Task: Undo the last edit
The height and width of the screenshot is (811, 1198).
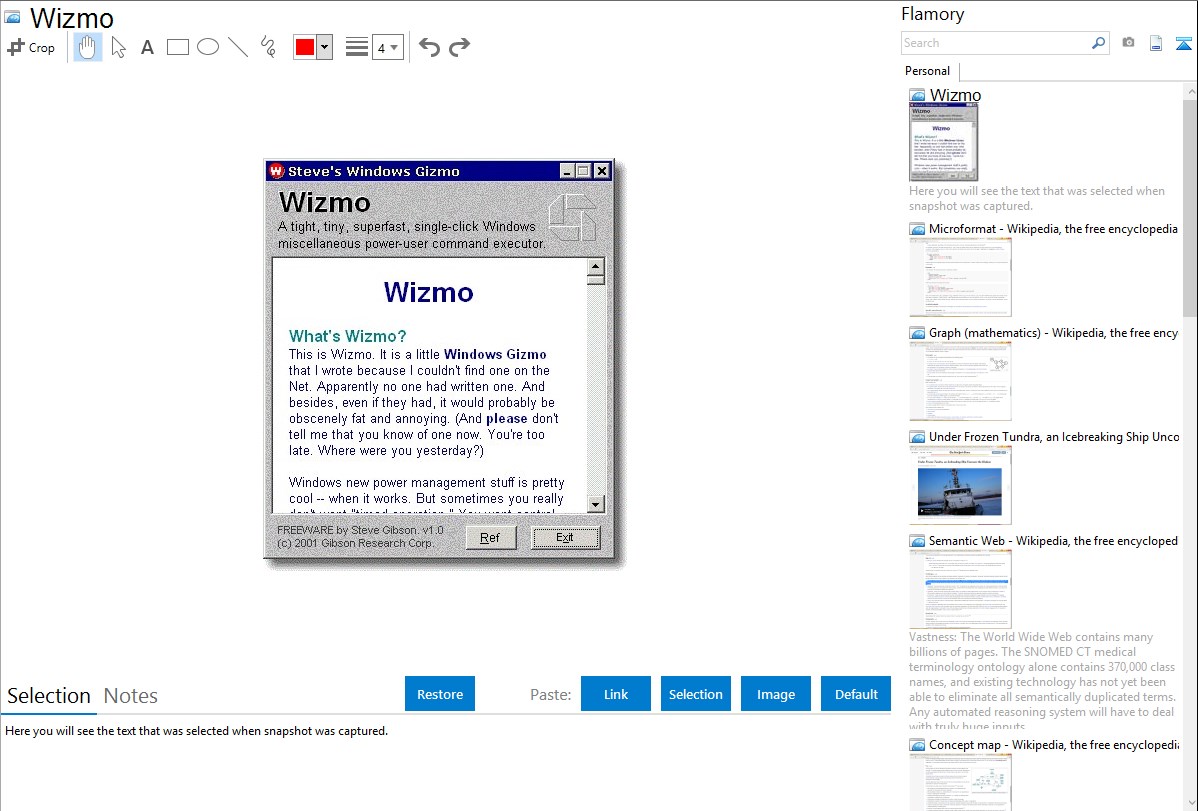Action: [x=429, y=47]
